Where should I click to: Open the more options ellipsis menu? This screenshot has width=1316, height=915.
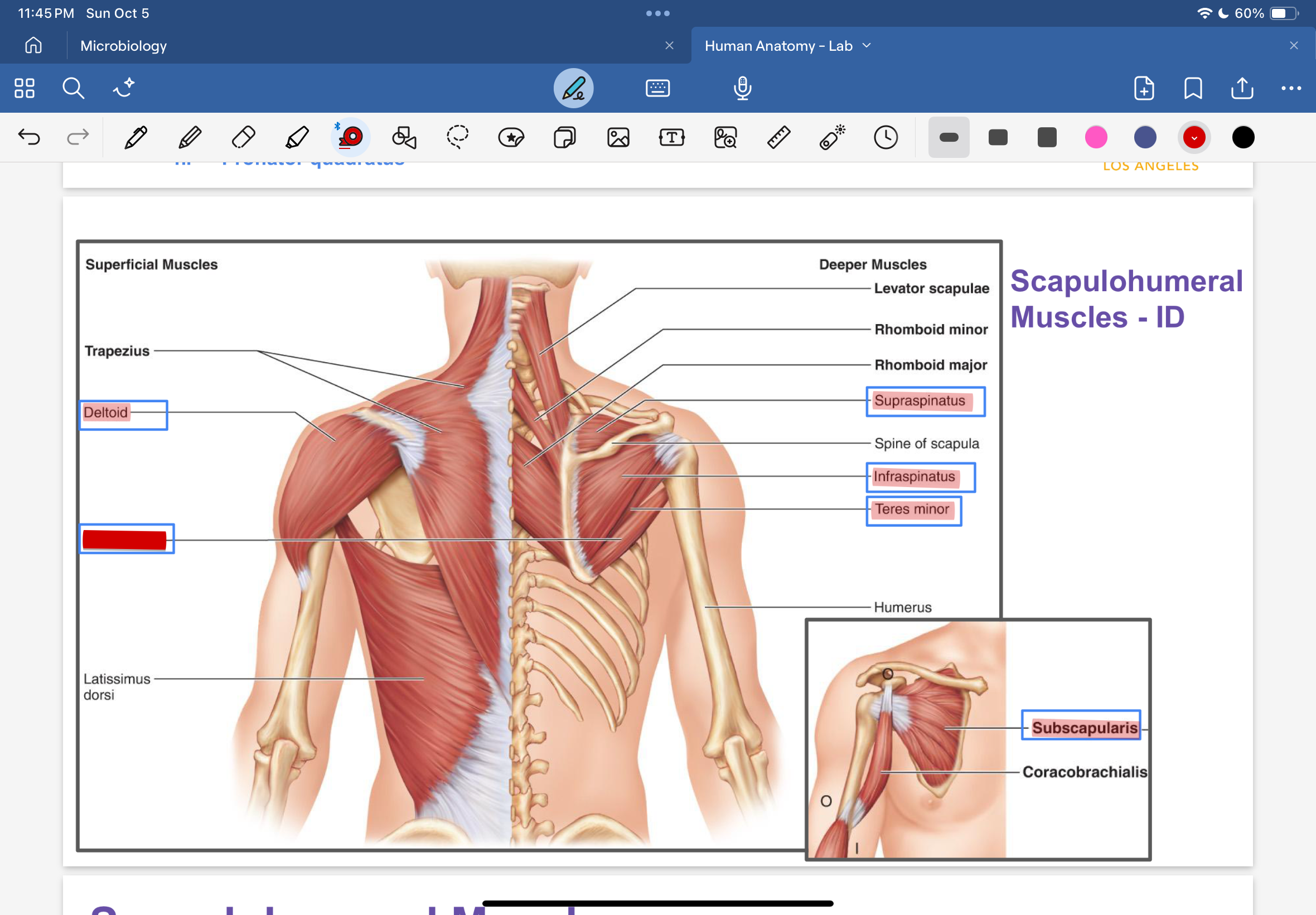1291,88
